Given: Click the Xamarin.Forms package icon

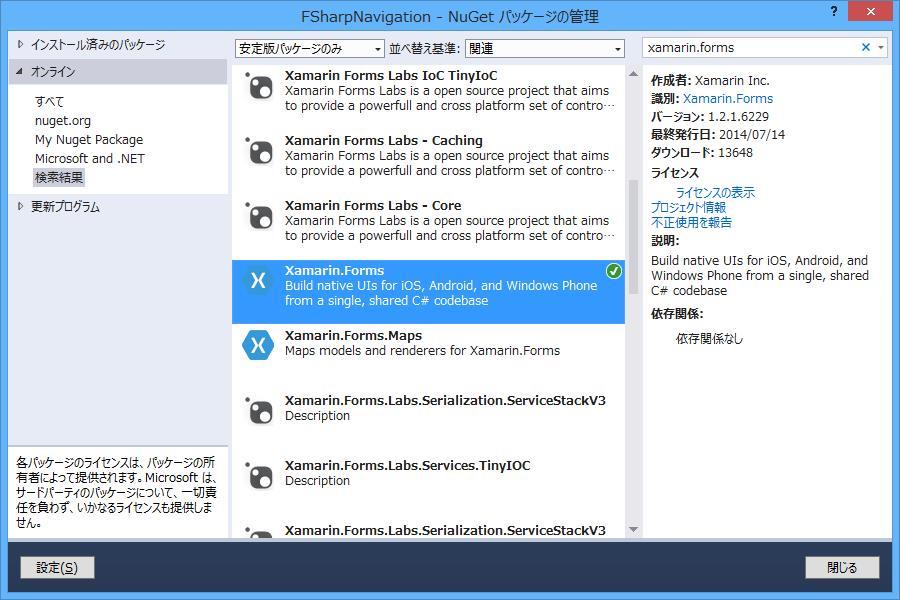Looking at the screenshot, I should coord(258,281).
